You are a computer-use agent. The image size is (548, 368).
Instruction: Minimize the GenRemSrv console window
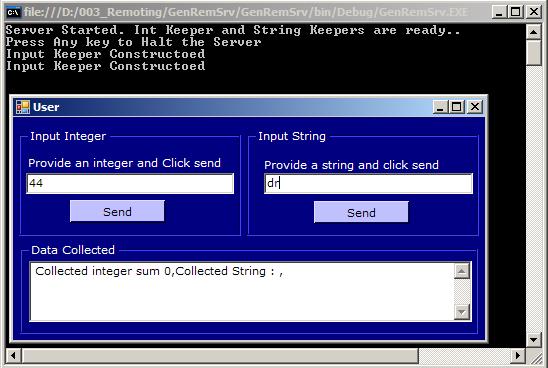499,12
